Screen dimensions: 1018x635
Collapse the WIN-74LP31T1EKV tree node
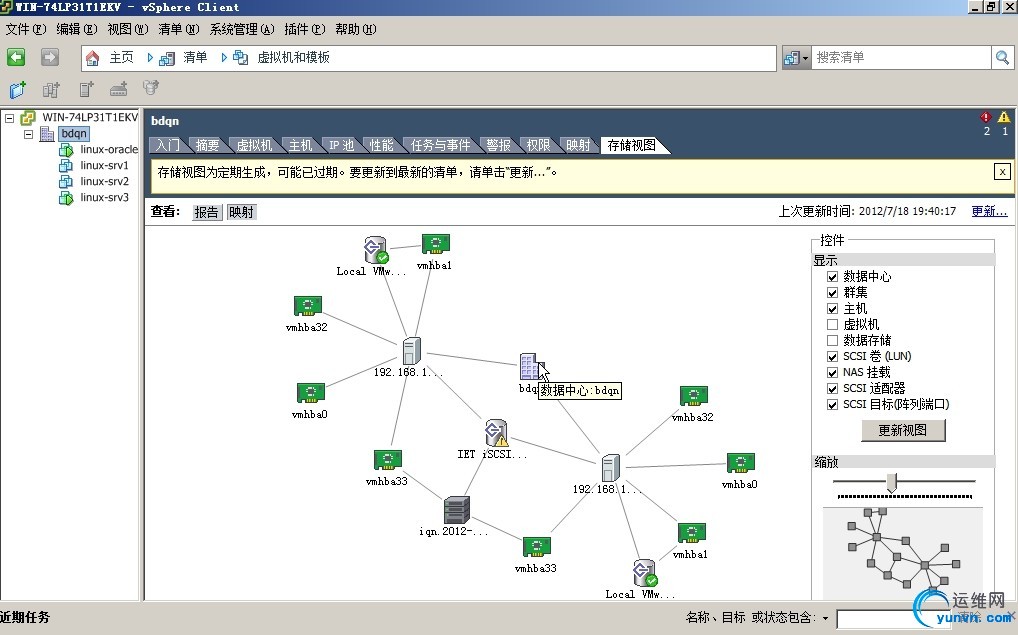pyautogui.click(x=10, y=118)
